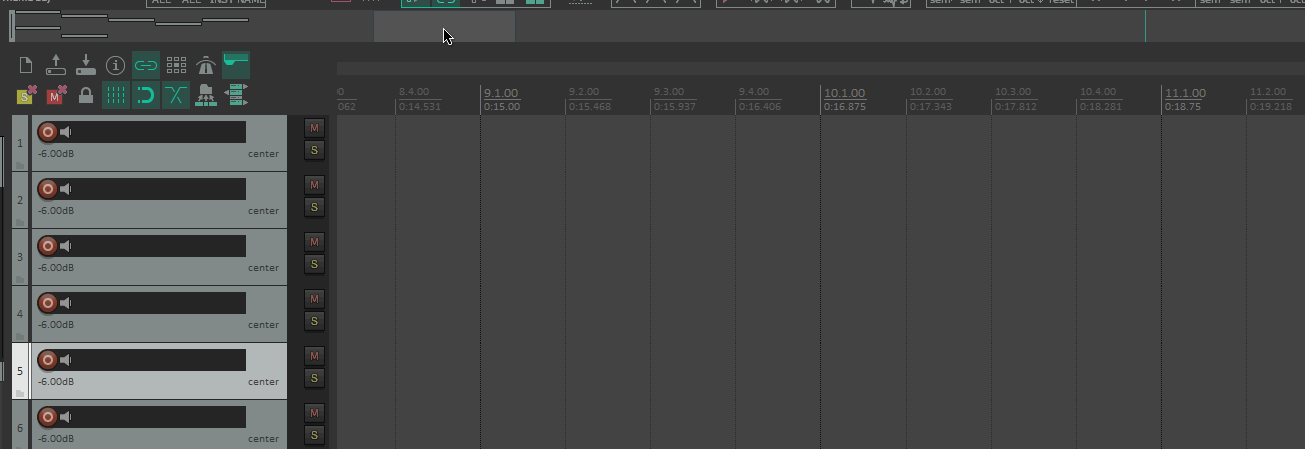The height and width of the screenshot is (449, 1305).
Task: Mute track 4 with its M button
Action: pyautogui.click(x=314, y=299)
